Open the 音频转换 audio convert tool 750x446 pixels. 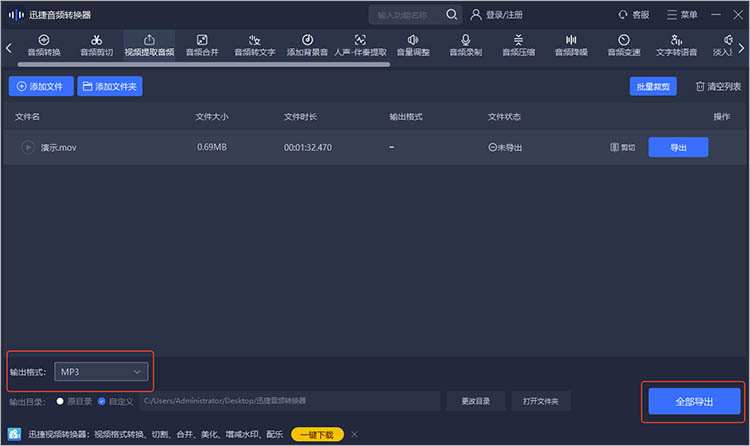44,45
